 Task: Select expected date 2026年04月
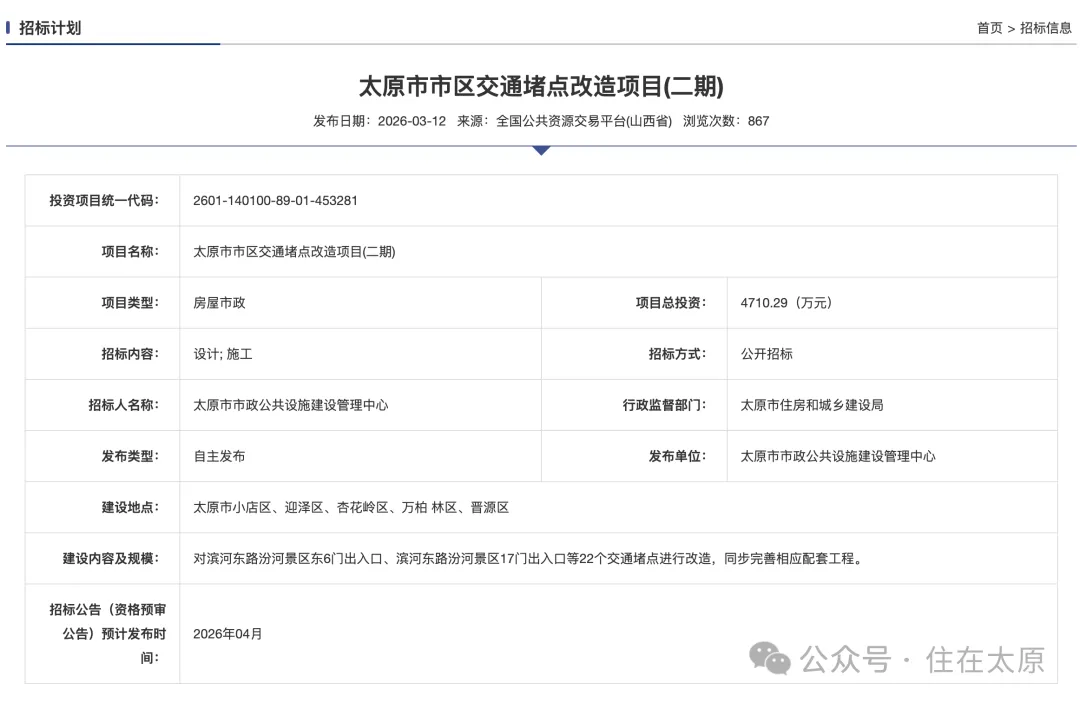227,634
